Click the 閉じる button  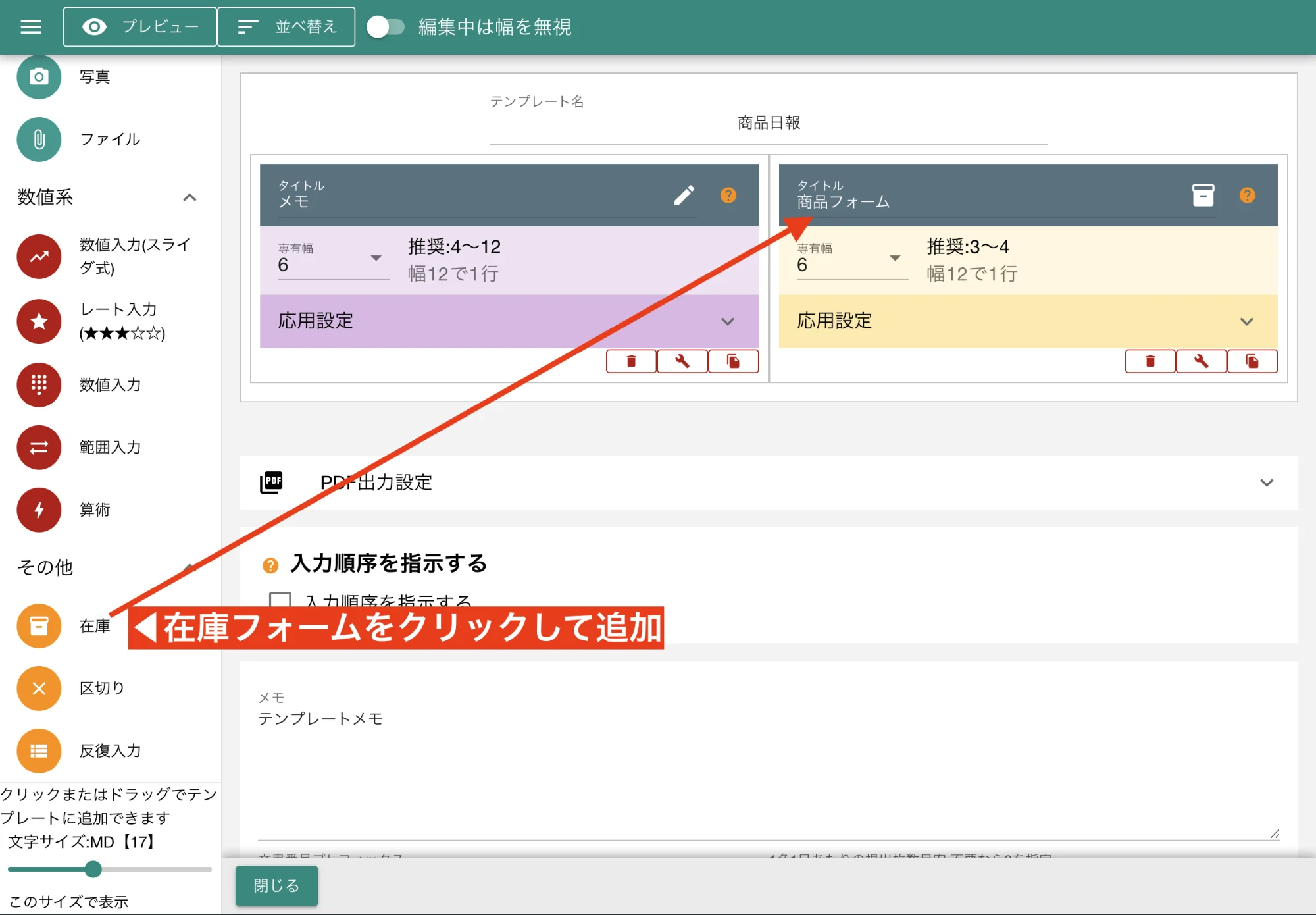[x=276, y=885]
